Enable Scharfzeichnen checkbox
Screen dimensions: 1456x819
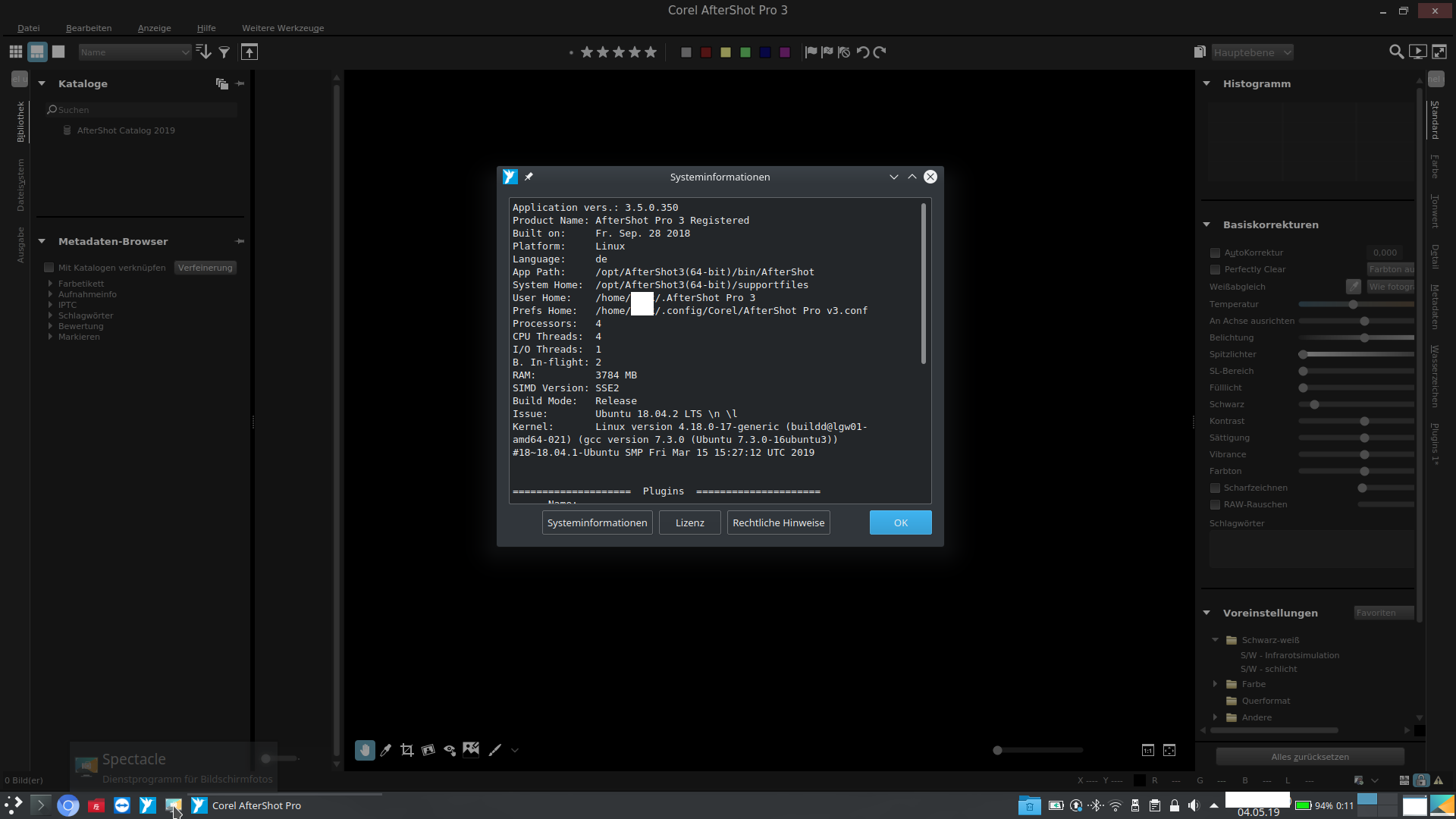pyautogui.click(x=1215, y=488)
